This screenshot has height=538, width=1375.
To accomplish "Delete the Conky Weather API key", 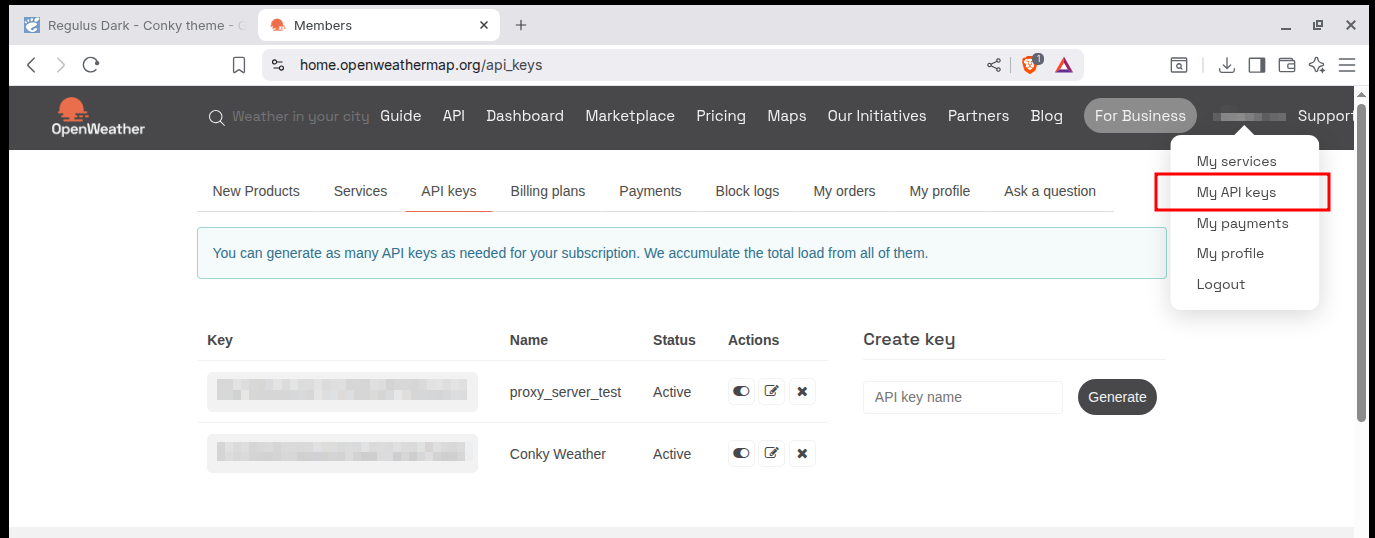I will pyautogui.click(x=802, y=454).
